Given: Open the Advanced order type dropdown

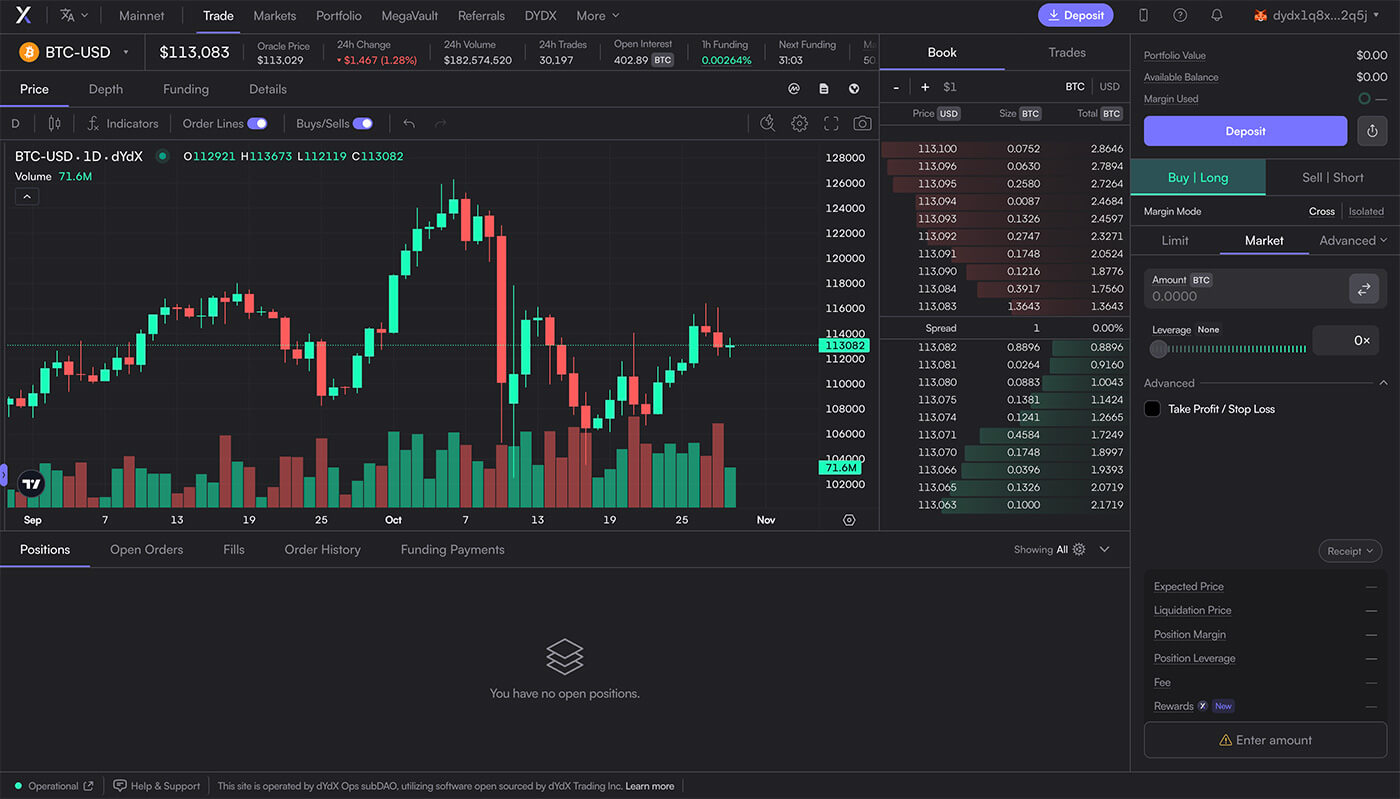Looking at the screenshot, I should tap(1352, 241).
